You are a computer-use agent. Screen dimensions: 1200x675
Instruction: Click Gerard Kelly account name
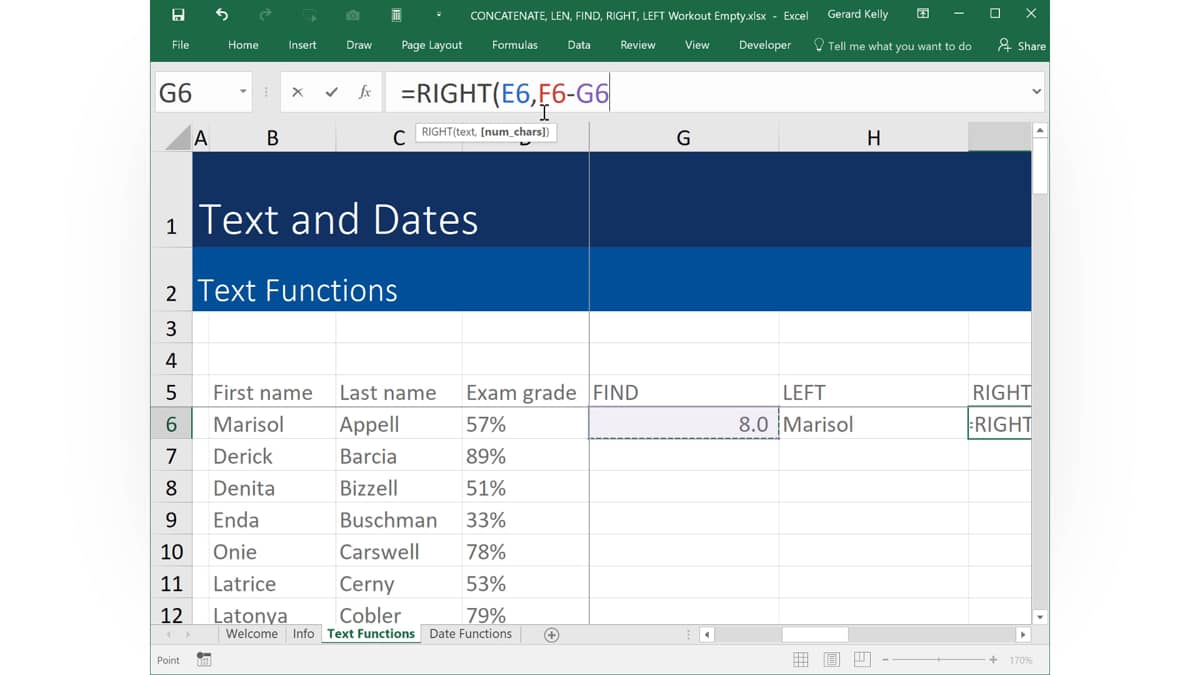click(858, 15)
